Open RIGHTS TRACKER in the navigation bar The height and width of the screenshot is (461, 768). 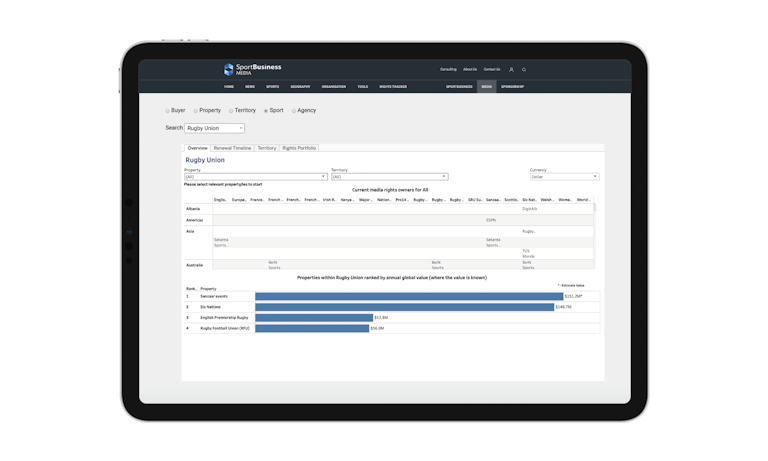pyautogui.click(x=393, y=87)
